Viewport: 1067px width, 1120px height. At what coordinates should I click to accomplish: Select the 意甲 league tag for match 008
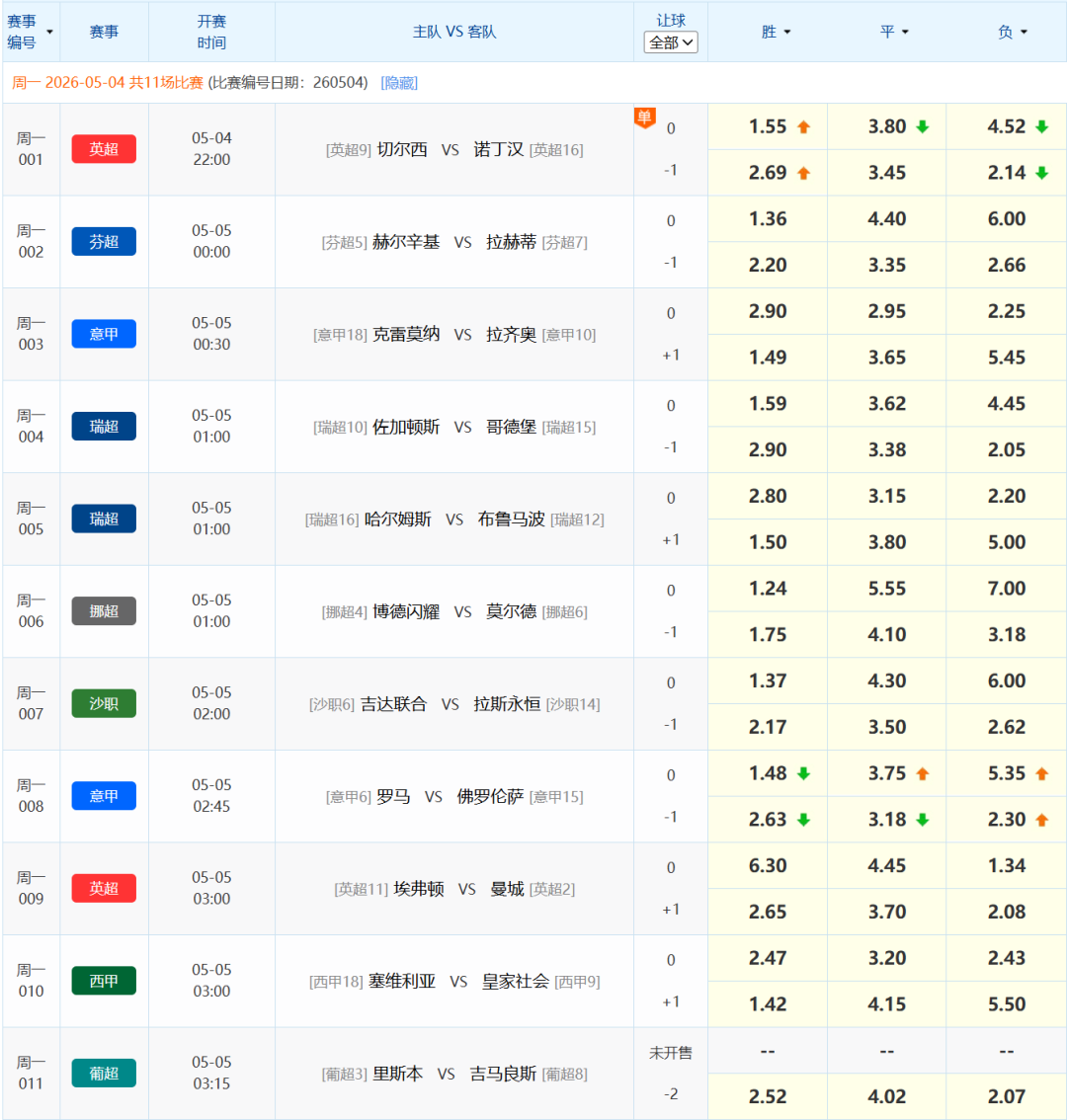point(104,796)
